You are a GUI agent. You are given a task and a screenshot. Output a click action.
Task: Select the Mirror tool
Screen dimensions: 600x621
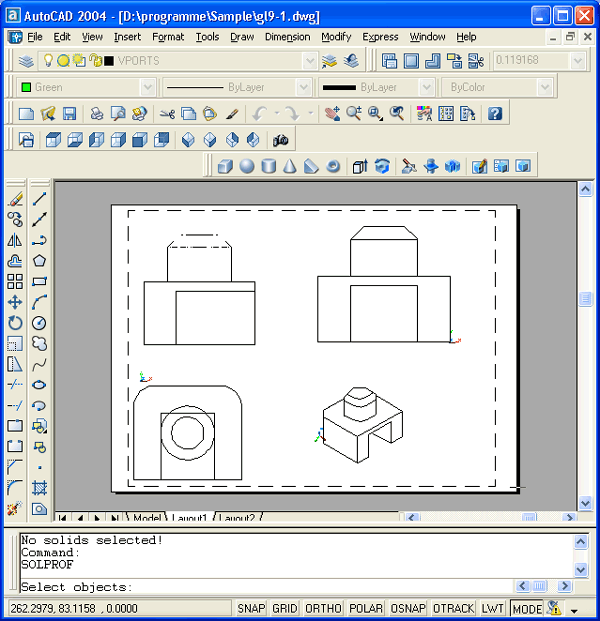coord(15,240)
